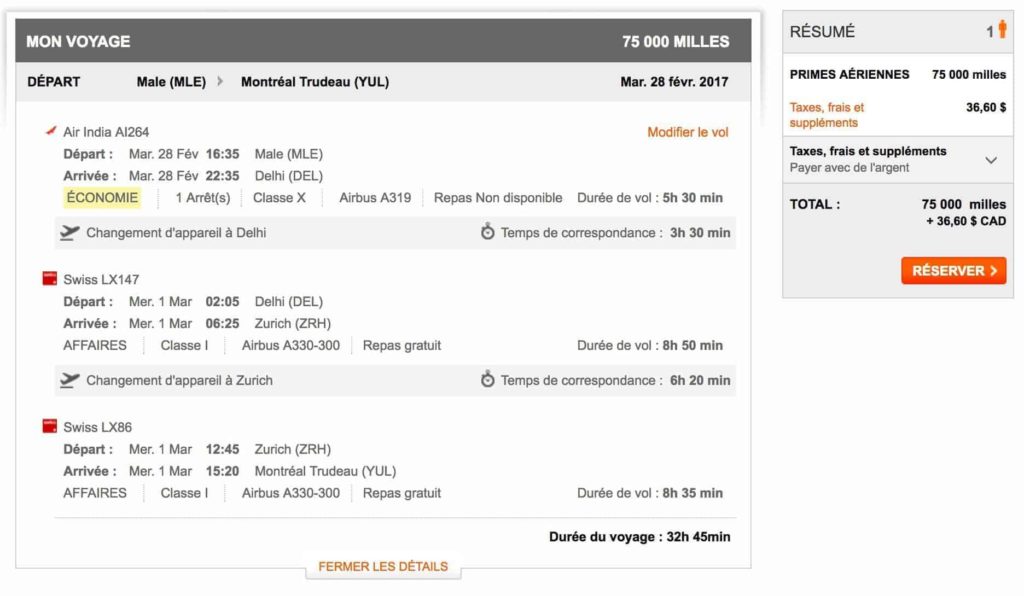Collapse details with Fermer les détails

pyautogui.click(x=383, y=567)
